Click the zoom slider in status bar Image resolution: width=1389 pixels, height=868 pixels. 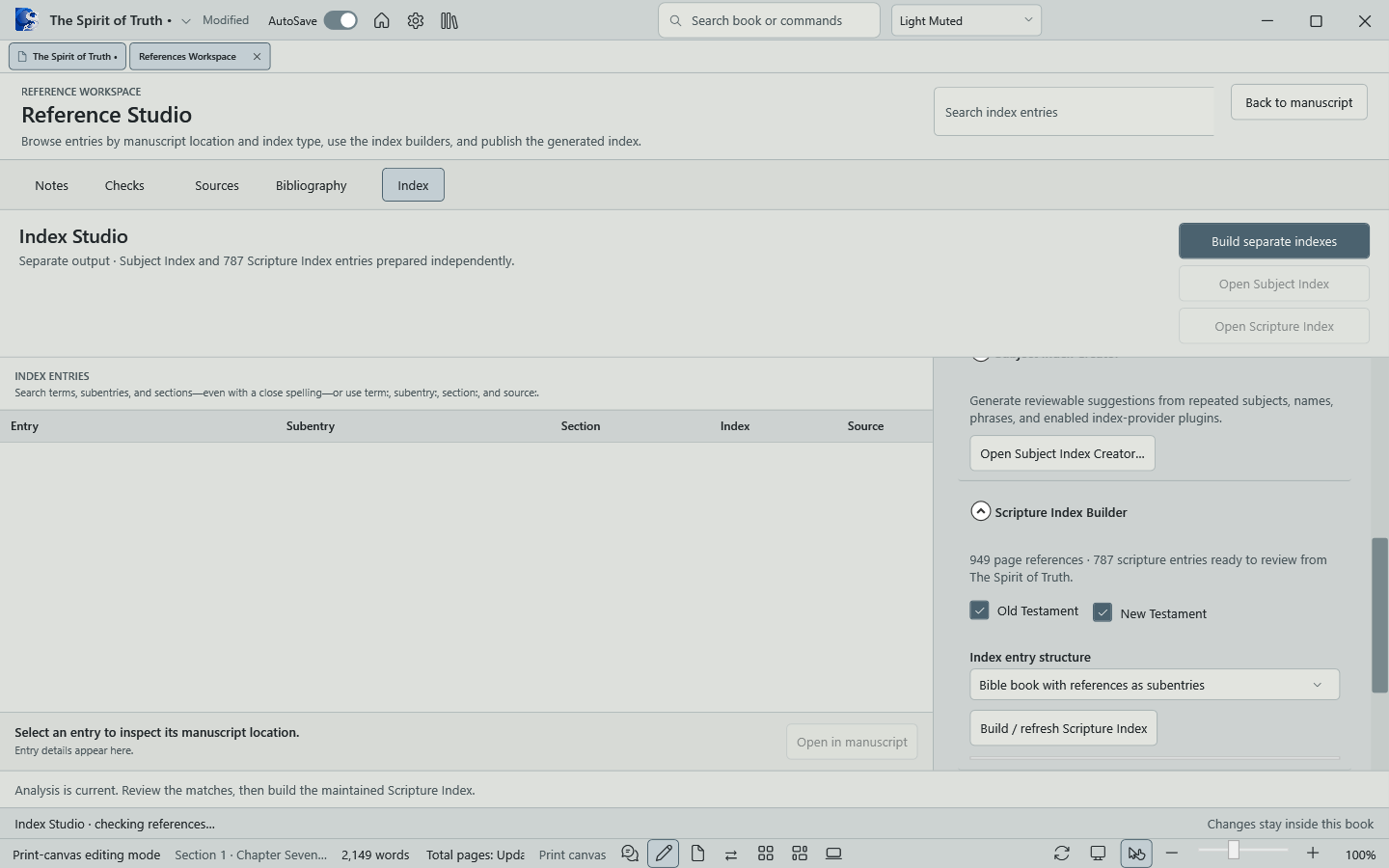click(1242, 851)
